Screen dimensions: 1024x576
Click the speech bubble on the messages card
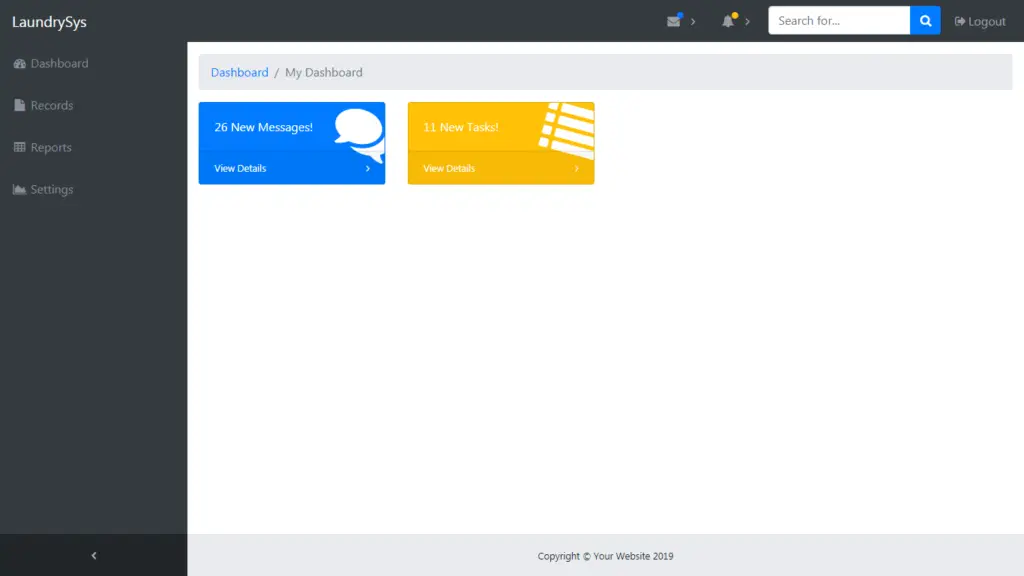[x=360, y=130]
